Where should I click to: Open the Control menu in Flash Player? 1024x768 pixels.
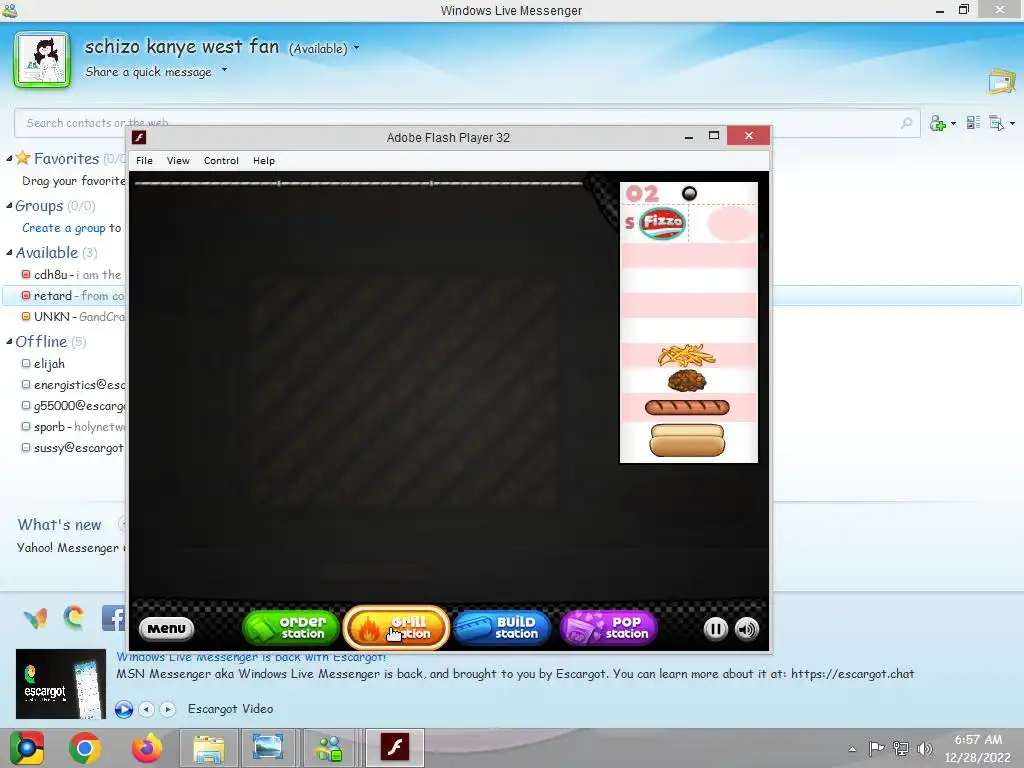(221, 161)
